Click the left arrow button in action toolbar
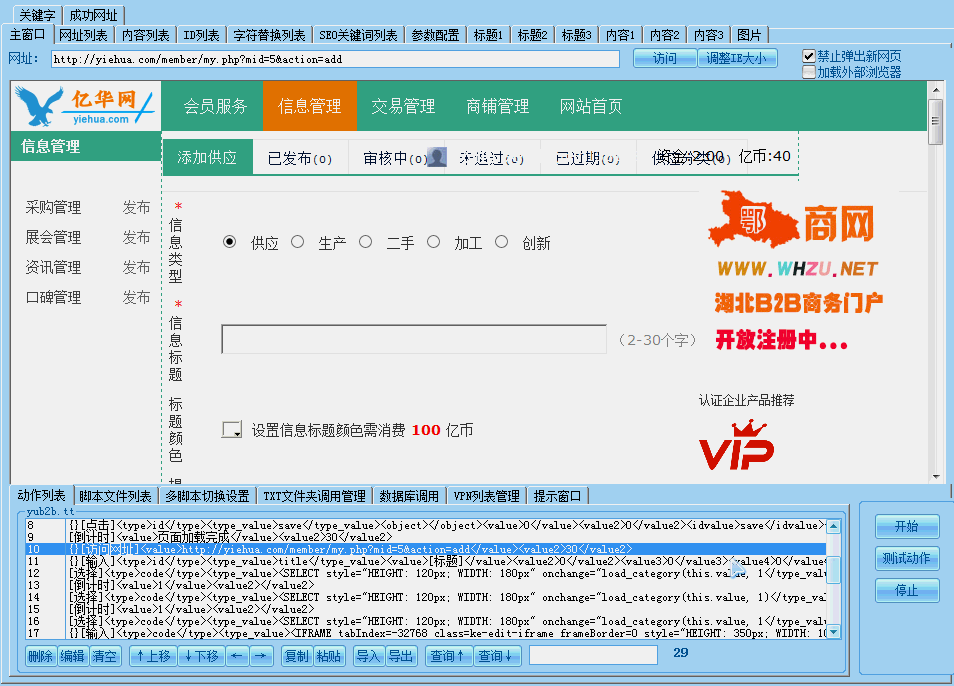Image resolution: width=954 pixels, height=686 pixels. [237, 656]
